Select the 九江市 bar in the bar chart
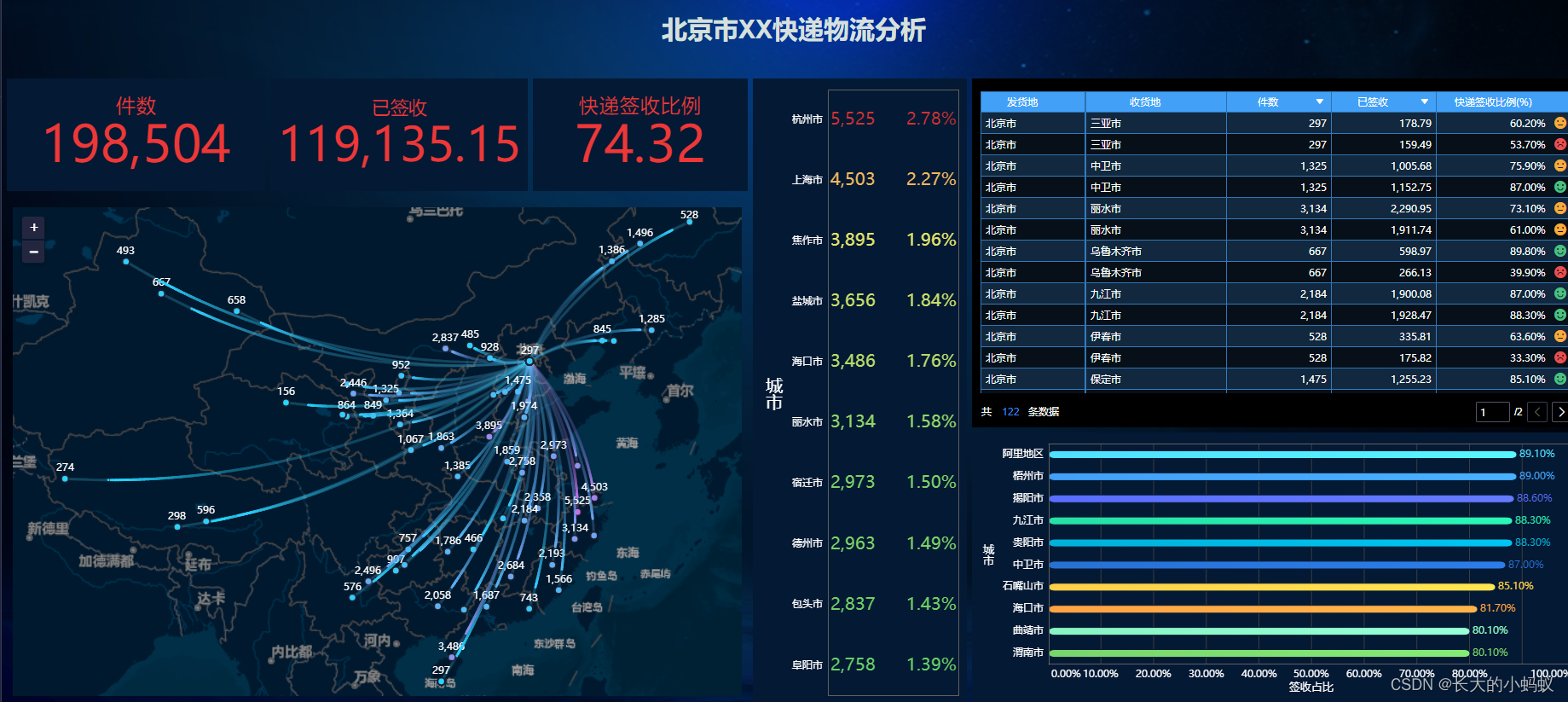Viewport: 1568px width, 702px height. [x=1281, y=520]
